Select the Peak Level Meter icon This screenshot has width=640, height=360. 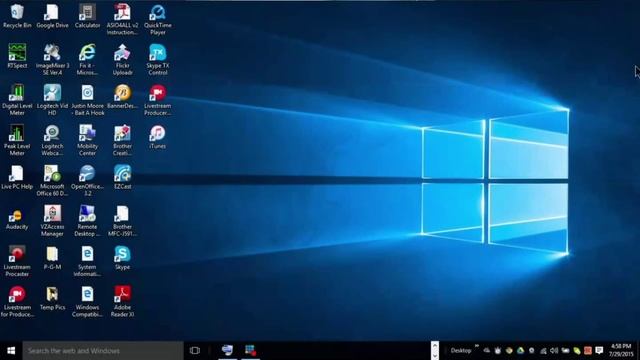click(x=17, y=140)
